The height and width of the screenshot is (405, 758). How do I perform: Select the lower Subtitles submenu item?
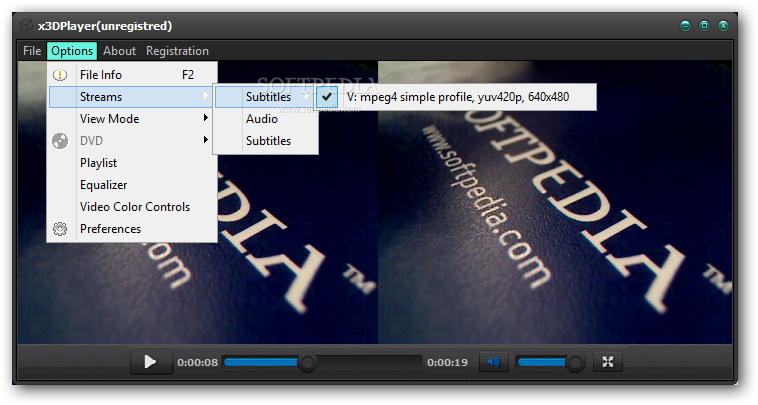tap(265, 141)
